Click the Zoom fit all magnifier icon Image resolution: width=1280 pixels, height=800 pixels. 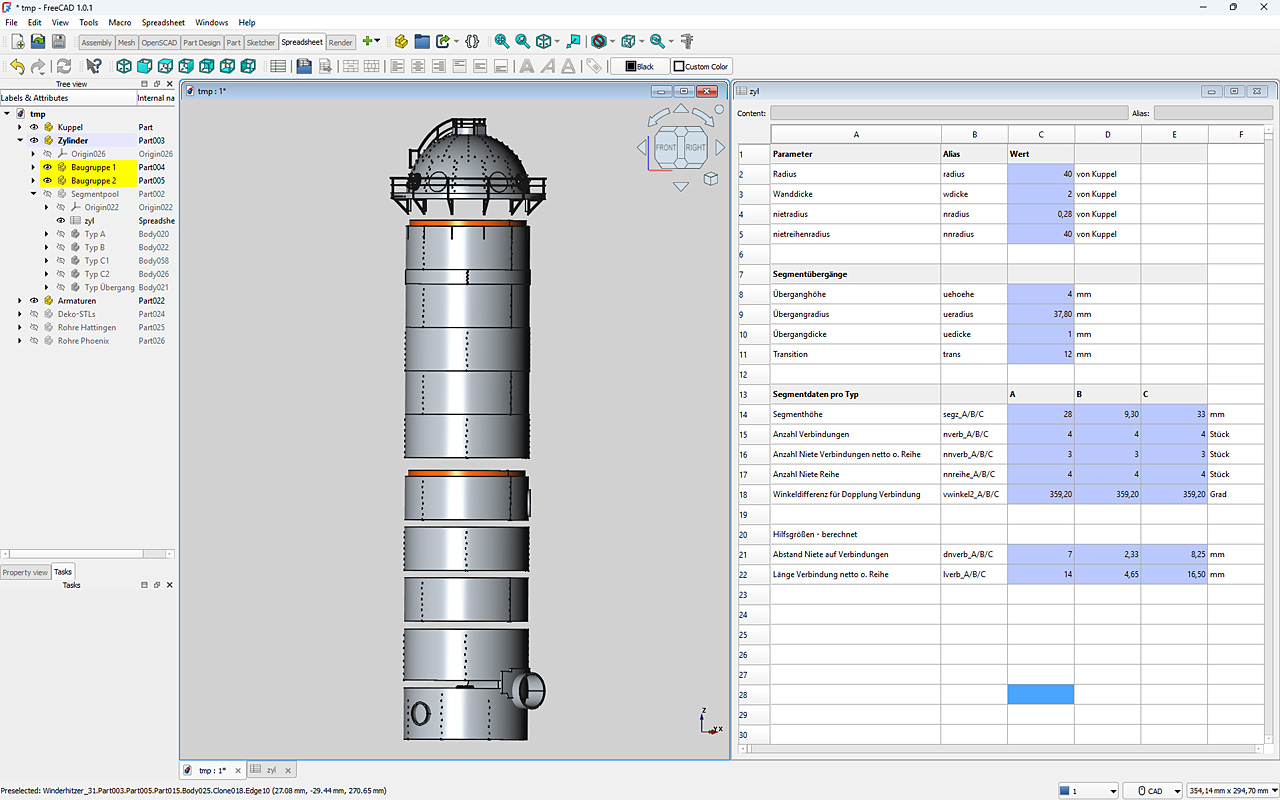[501, 41]
